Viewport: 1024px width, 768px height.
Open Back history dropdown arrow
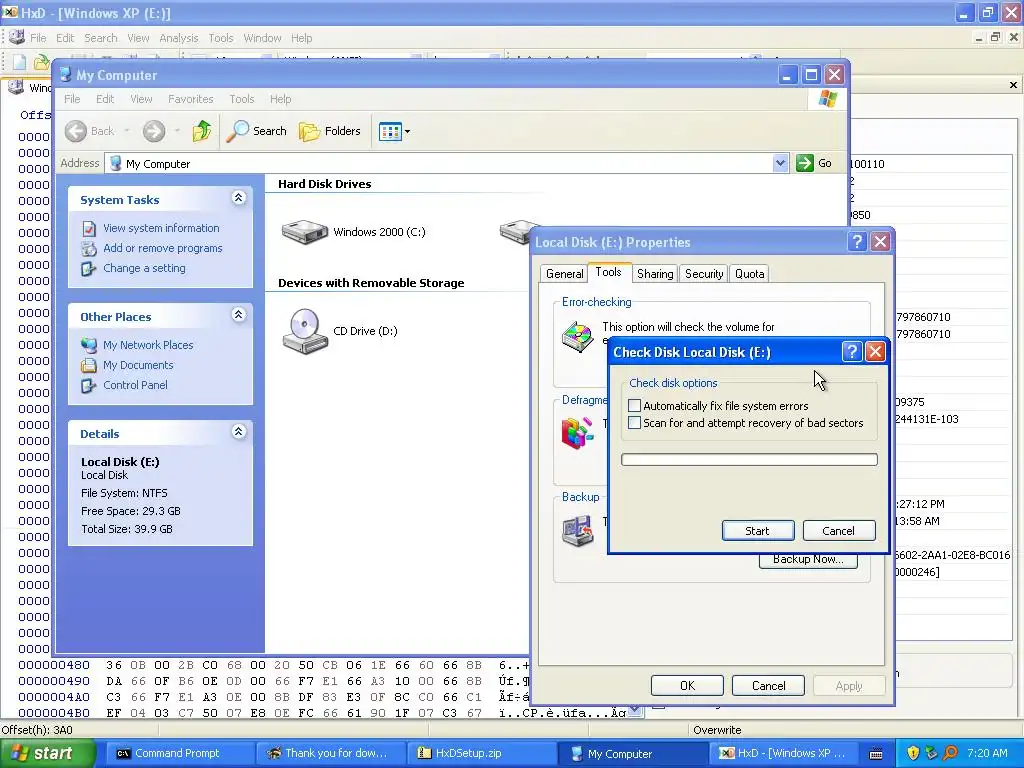tap(127, 131)
